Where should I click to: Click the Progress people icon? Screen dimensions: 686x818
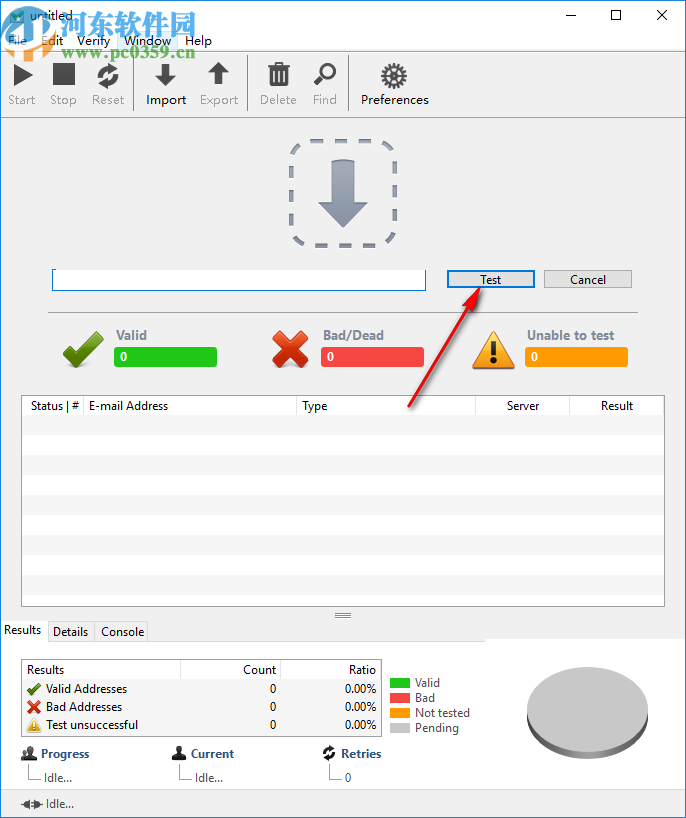(29, 753)
